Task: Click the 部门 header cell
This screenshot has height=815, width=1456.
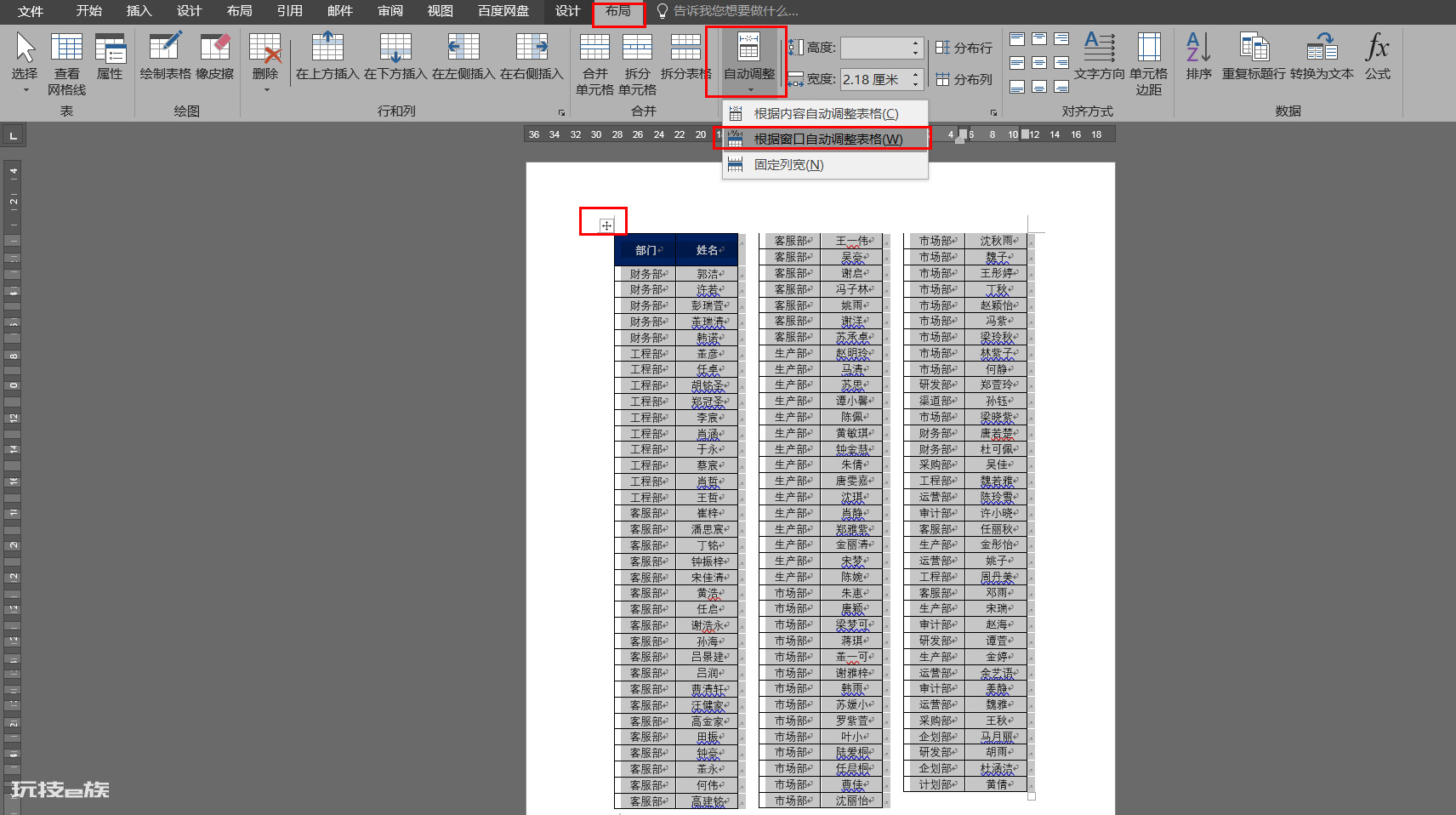Action: (645, 250)
